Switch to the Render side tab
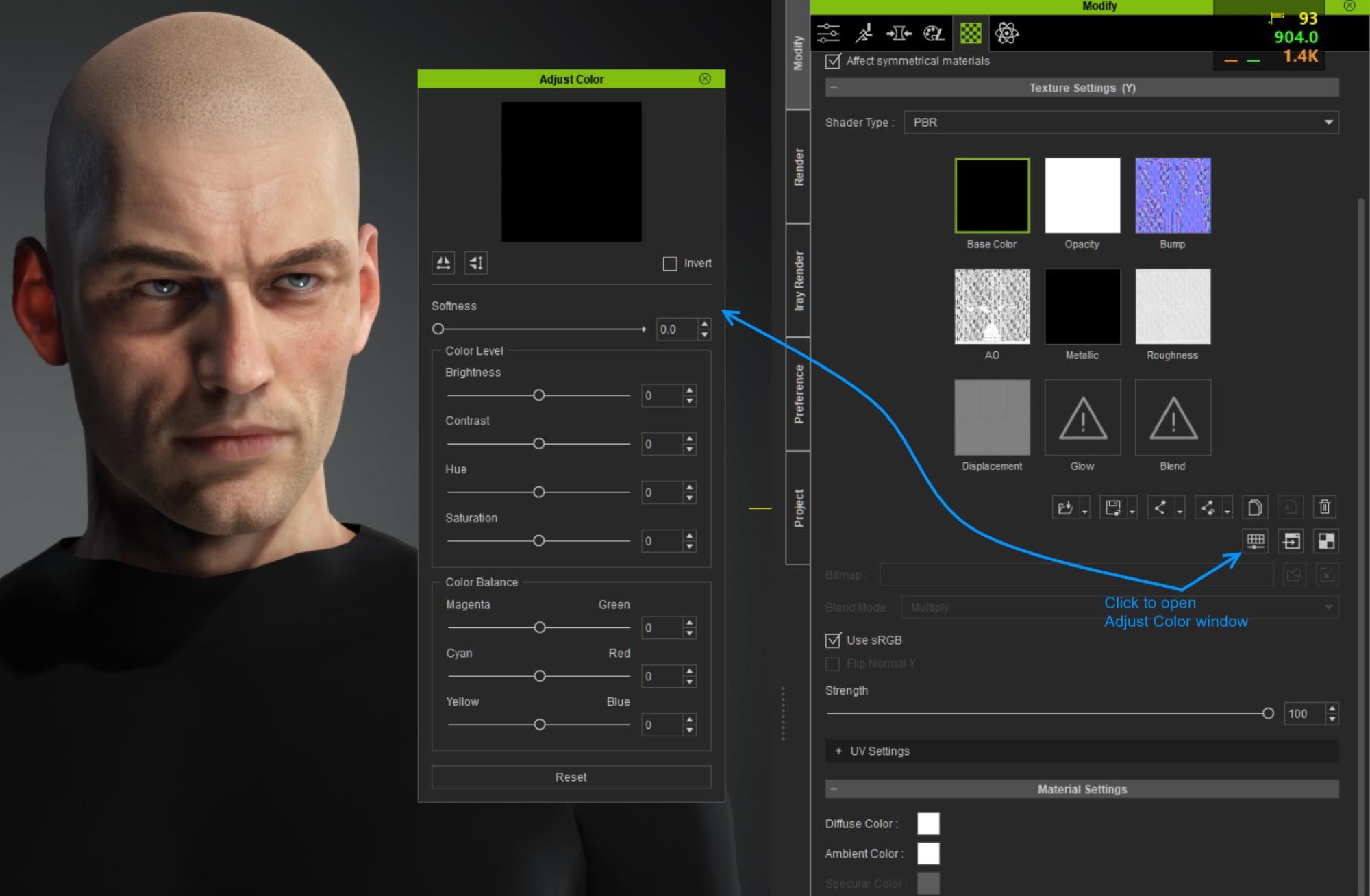 click(798, 167)
